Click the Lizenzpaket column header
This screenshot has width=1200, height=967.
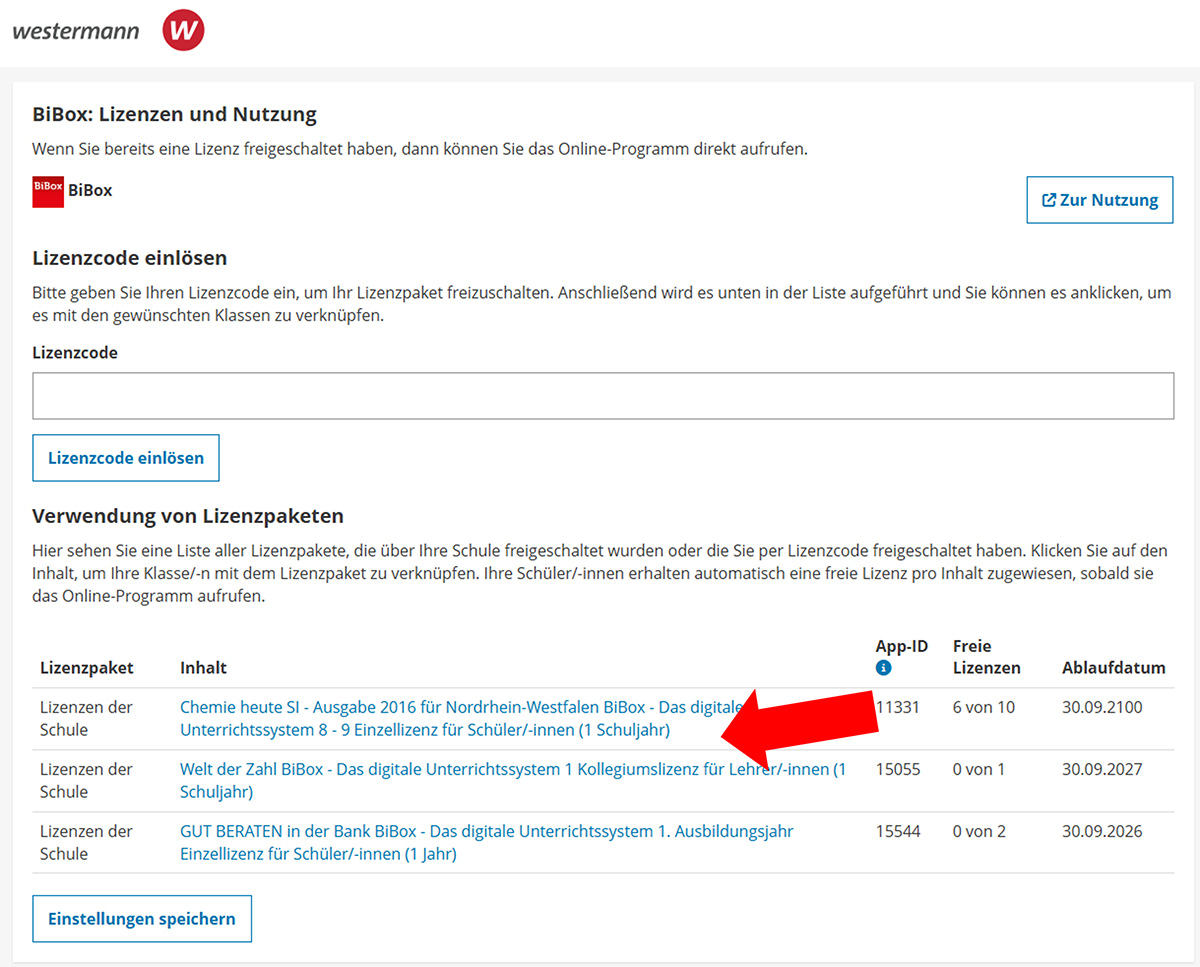click(87, 667)
